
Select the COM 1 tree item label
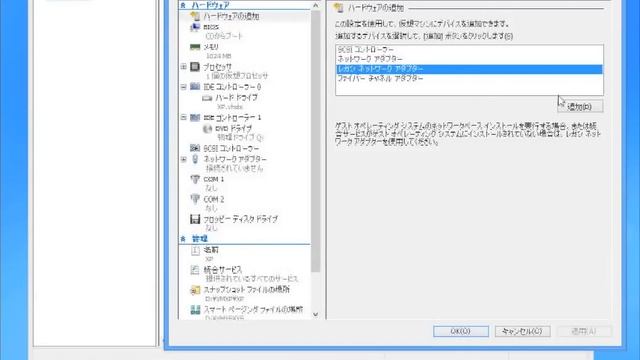[x=213, y=179]
